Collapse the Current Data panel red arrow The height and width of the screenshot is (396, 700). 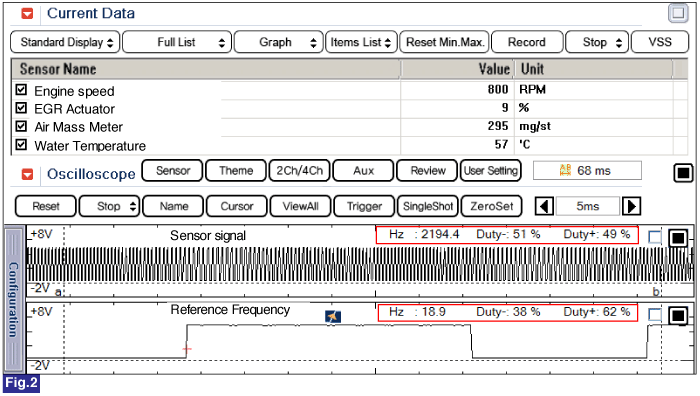[x=27, y=13]
